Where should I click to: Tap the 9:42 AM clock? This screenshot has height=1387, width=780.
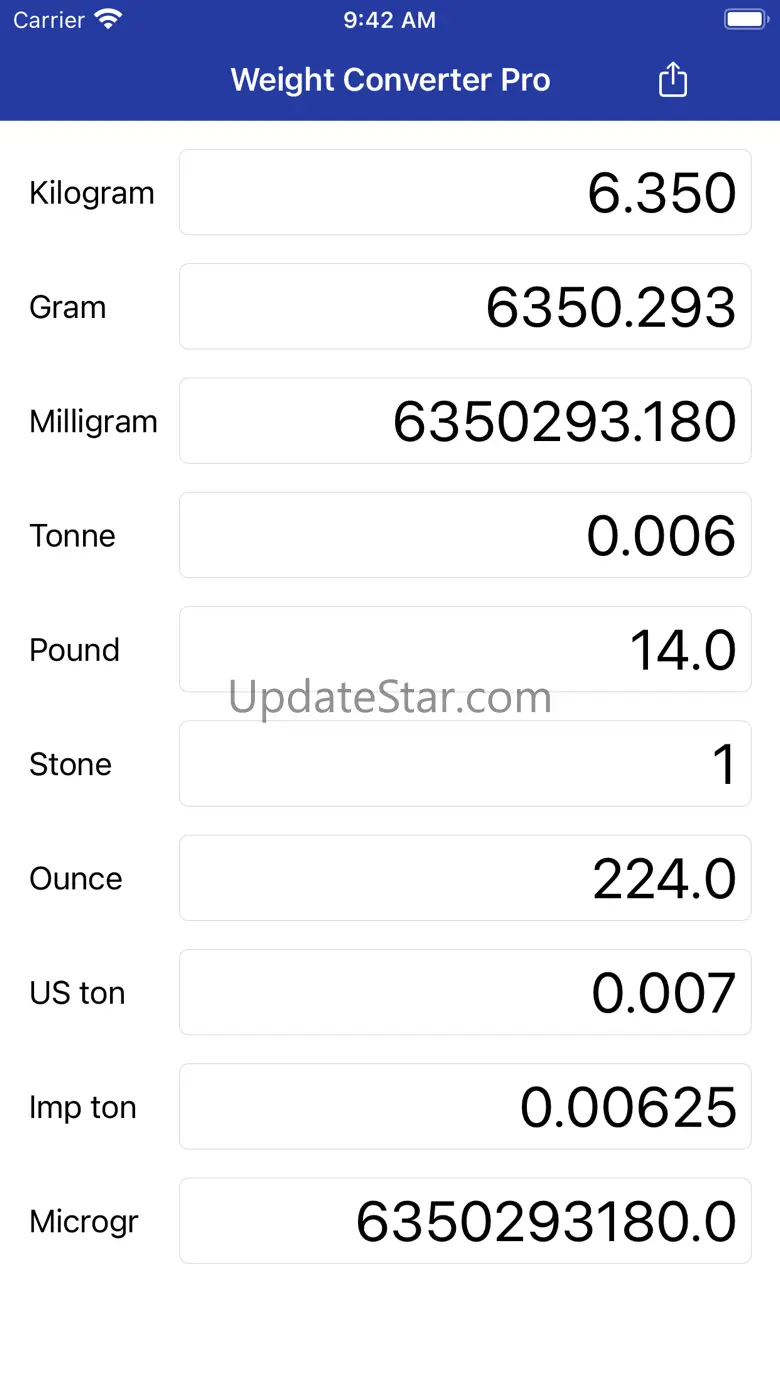click(389, 20)
